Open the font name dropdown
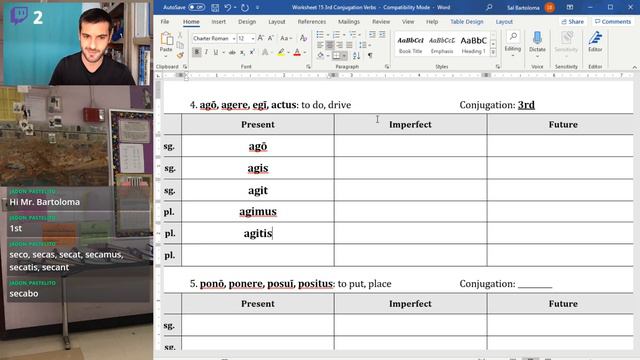Viewport: 640px width, 360px height. coord(234,38)
